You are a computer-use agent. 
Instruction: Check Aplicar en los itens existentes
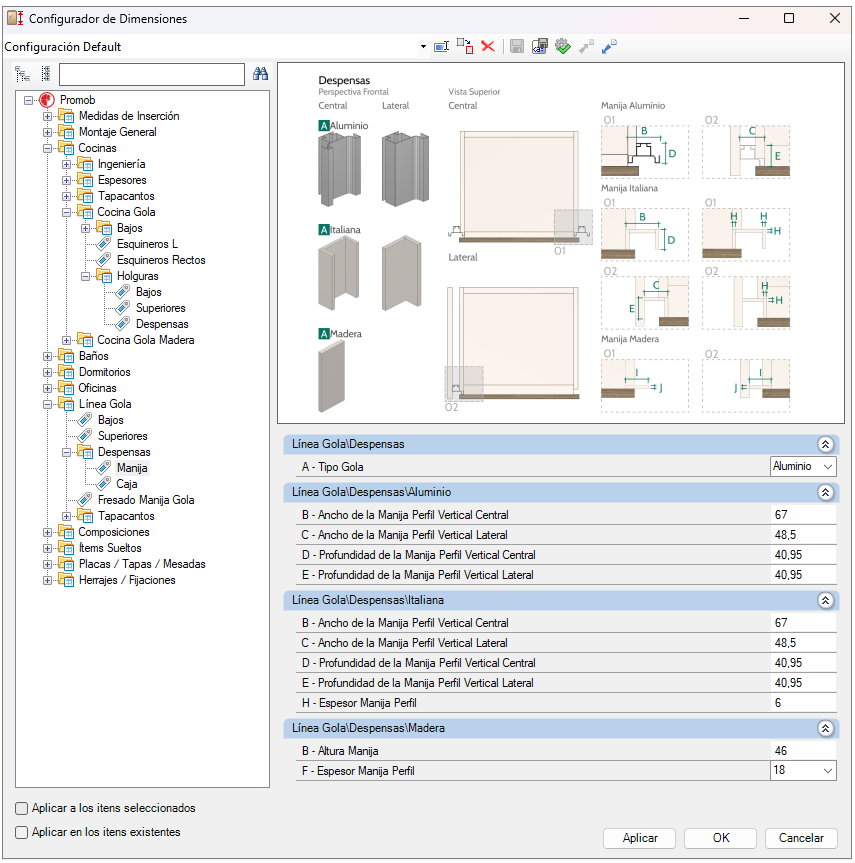click(x=22, y=832)
